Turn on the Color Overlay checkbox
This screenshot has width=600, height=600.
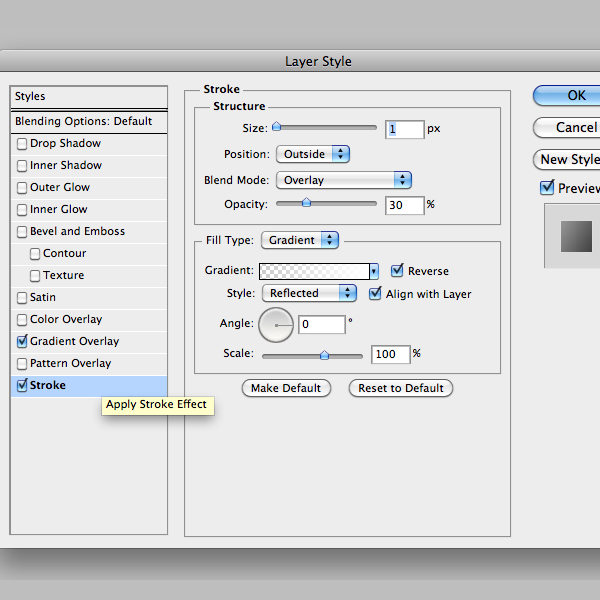coord(22,320)
